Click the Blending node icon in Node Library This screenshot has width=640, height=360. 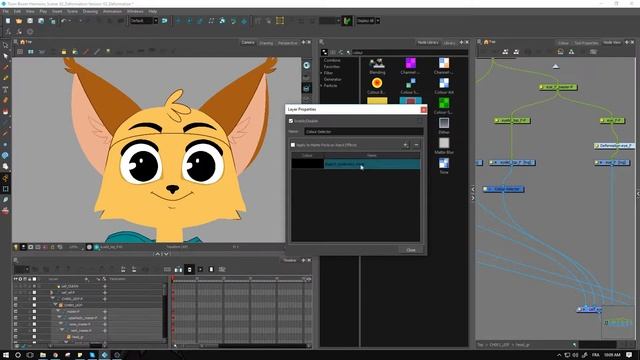(x=377, y=64)
